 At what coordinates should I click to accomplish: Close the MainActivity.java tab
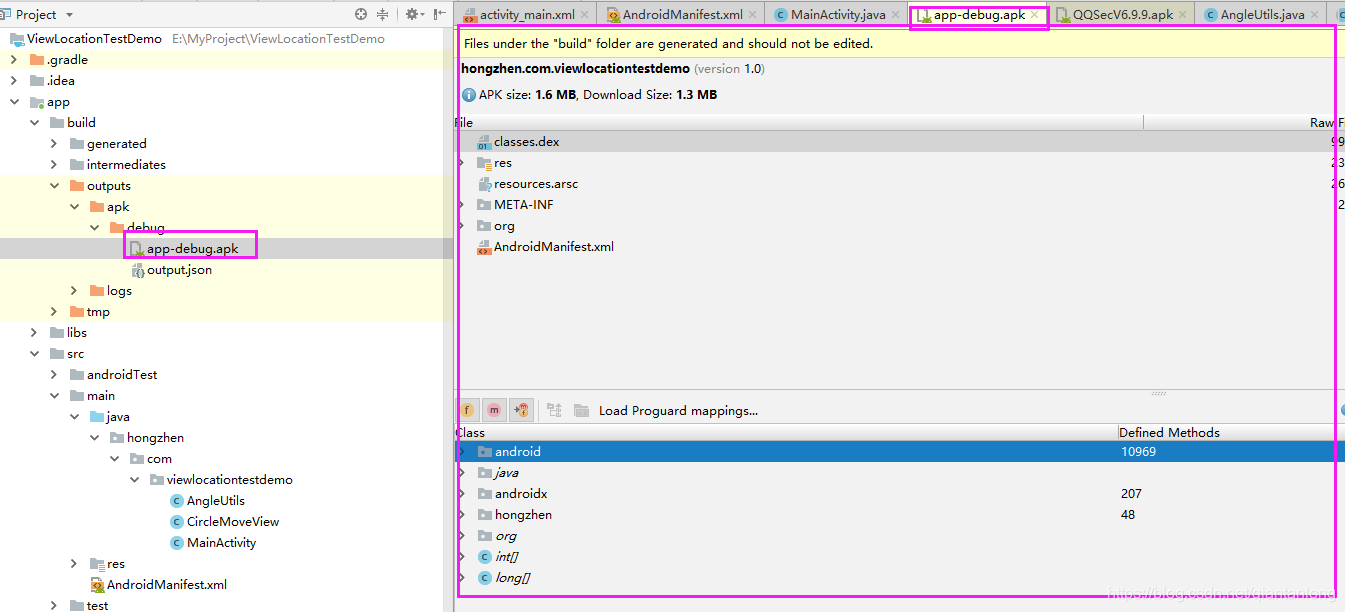[x=896, y=15]
